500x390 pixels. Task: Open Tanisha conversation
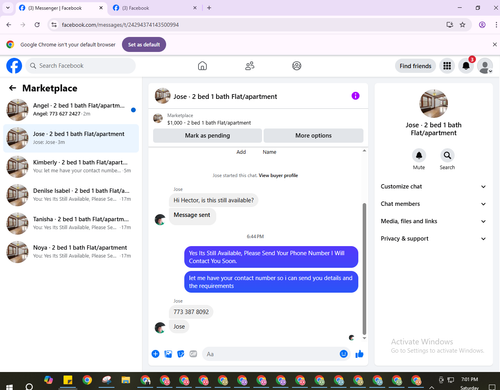click(71, 223)
